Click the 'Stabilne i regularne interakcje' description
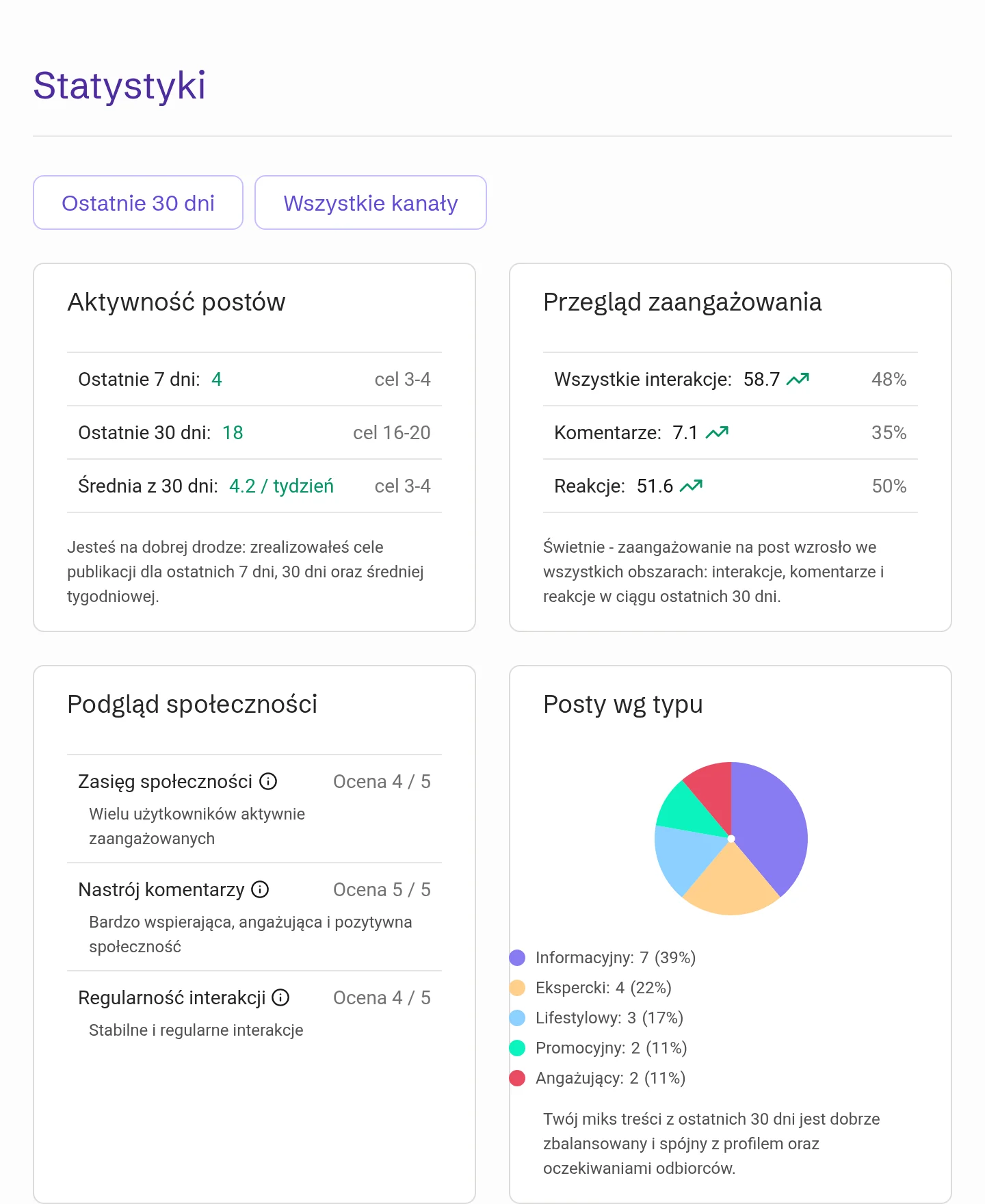 [x=196, y=1030]
